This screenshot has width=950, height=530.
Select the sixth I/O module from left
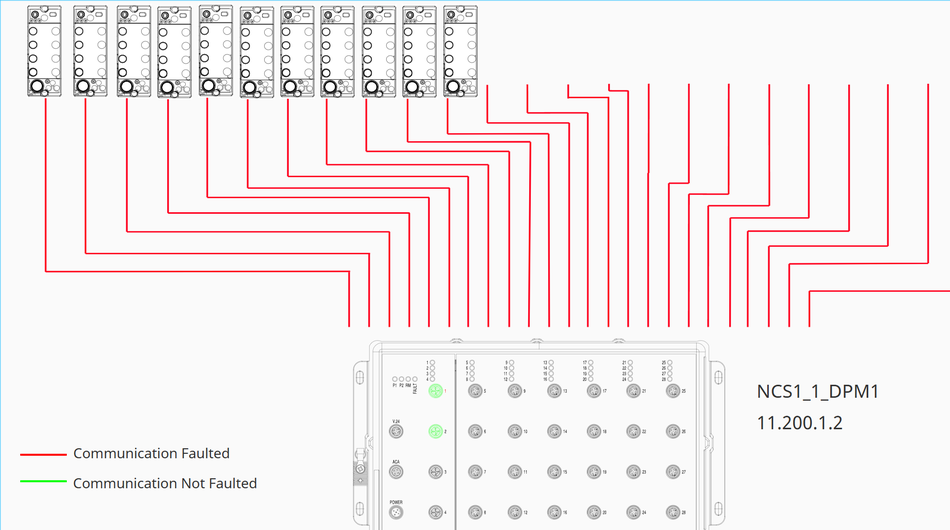254,50
